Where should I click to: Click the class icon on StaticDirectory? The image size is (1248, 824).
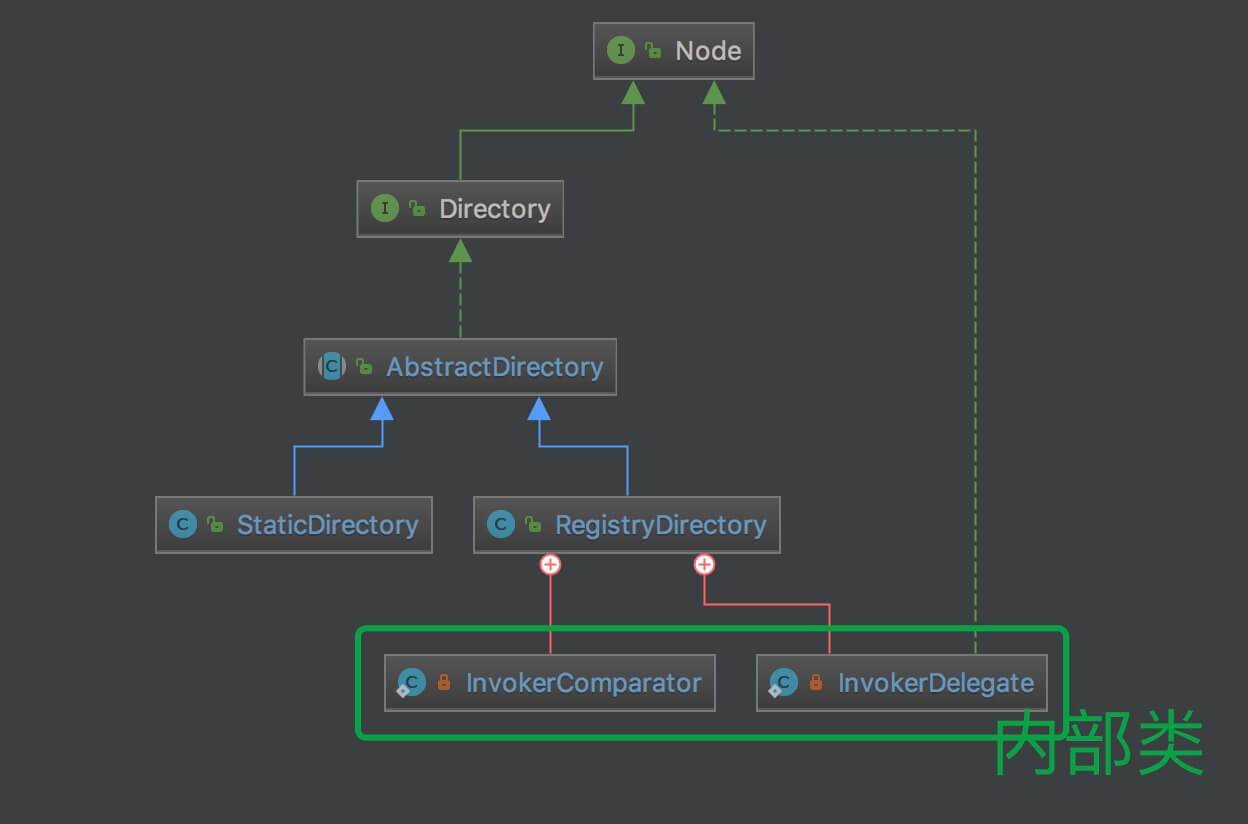coord(183,524)
